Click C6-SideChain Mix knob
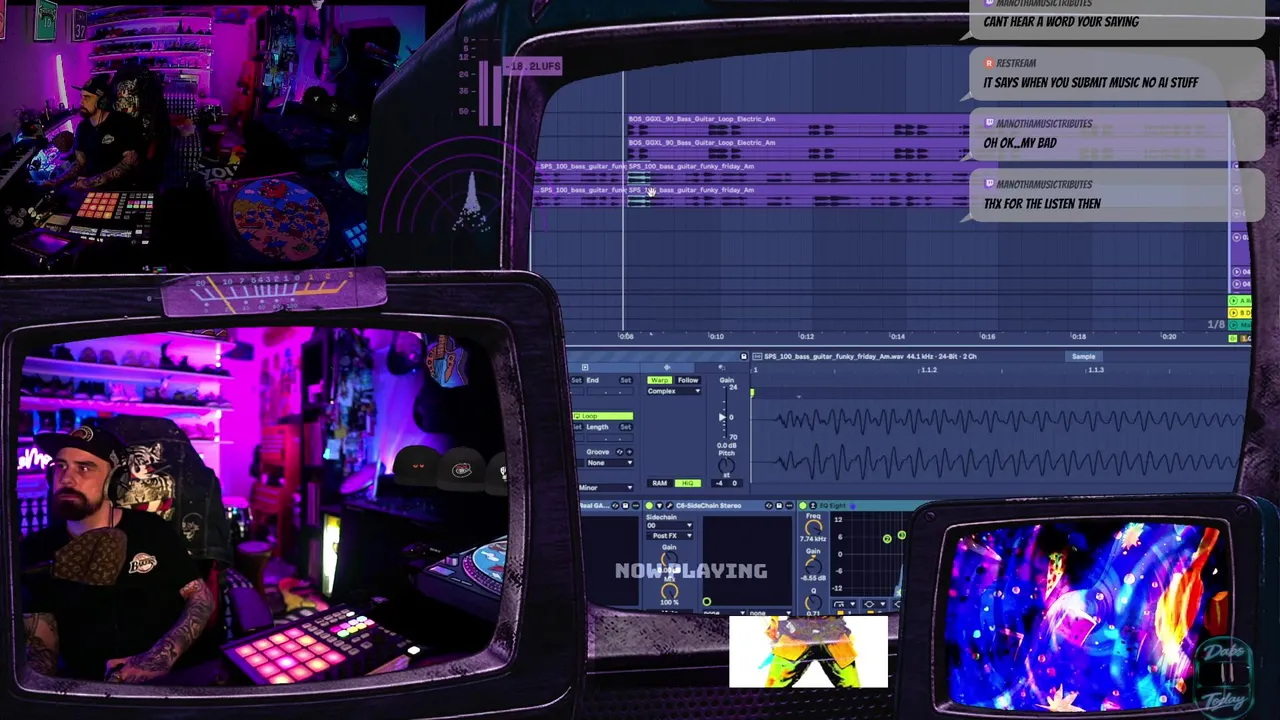This screenshot has height=720, width=1280. point(669,592)
